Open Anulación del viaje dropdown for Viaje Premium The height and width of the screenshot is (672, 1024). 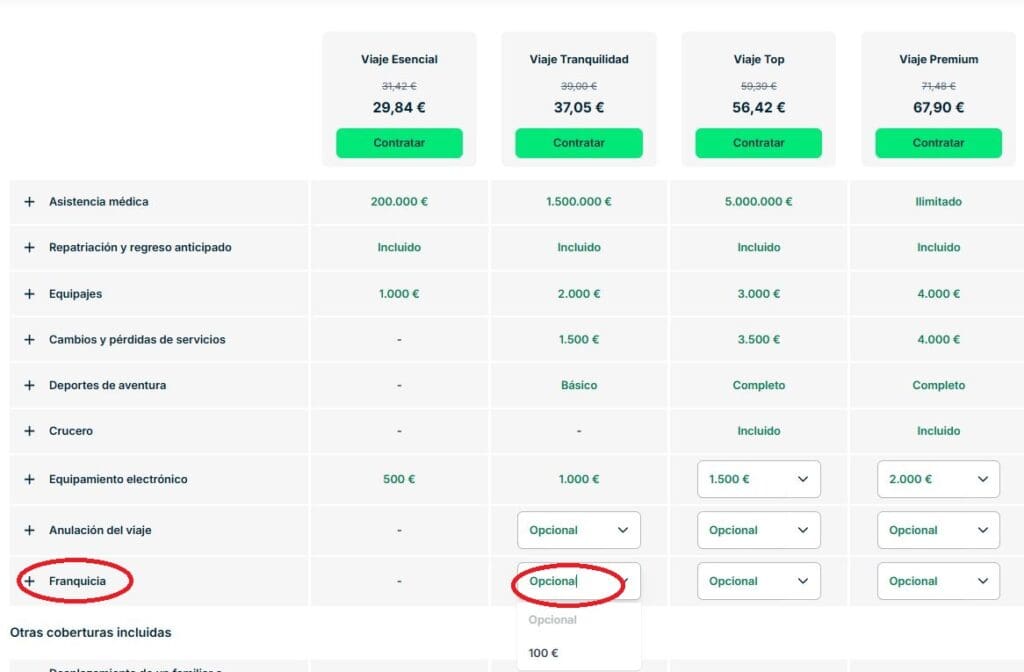tap(938, 530)
